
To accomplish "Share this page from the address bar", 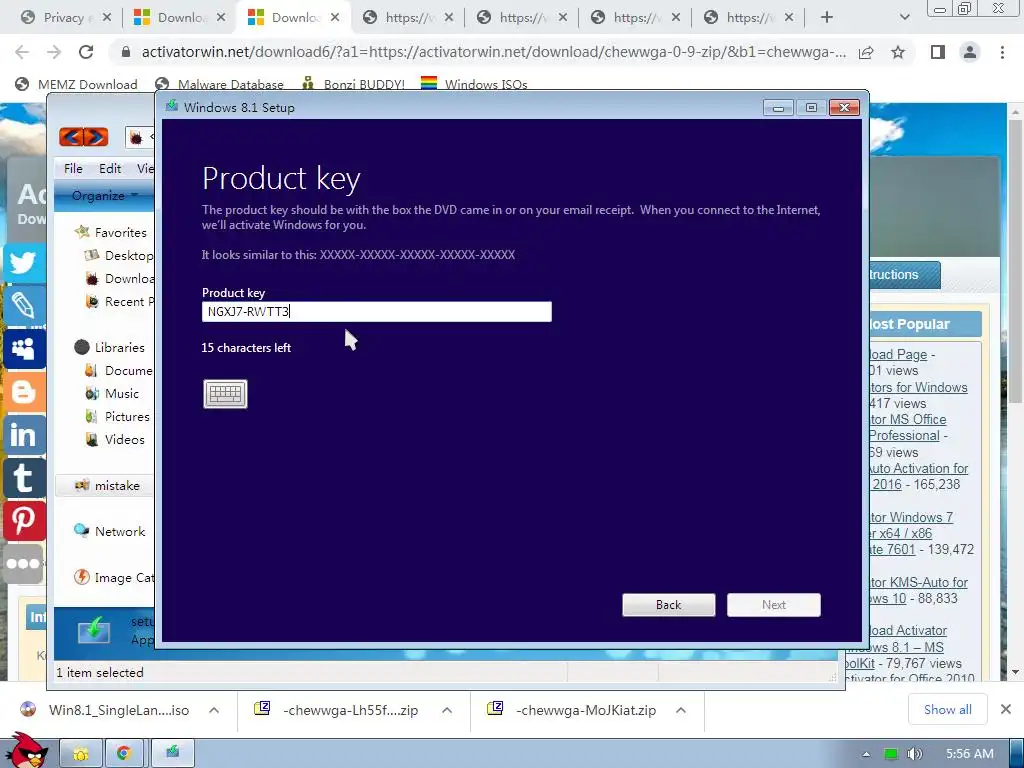I will pyautogui.click(x=866, y=52).
